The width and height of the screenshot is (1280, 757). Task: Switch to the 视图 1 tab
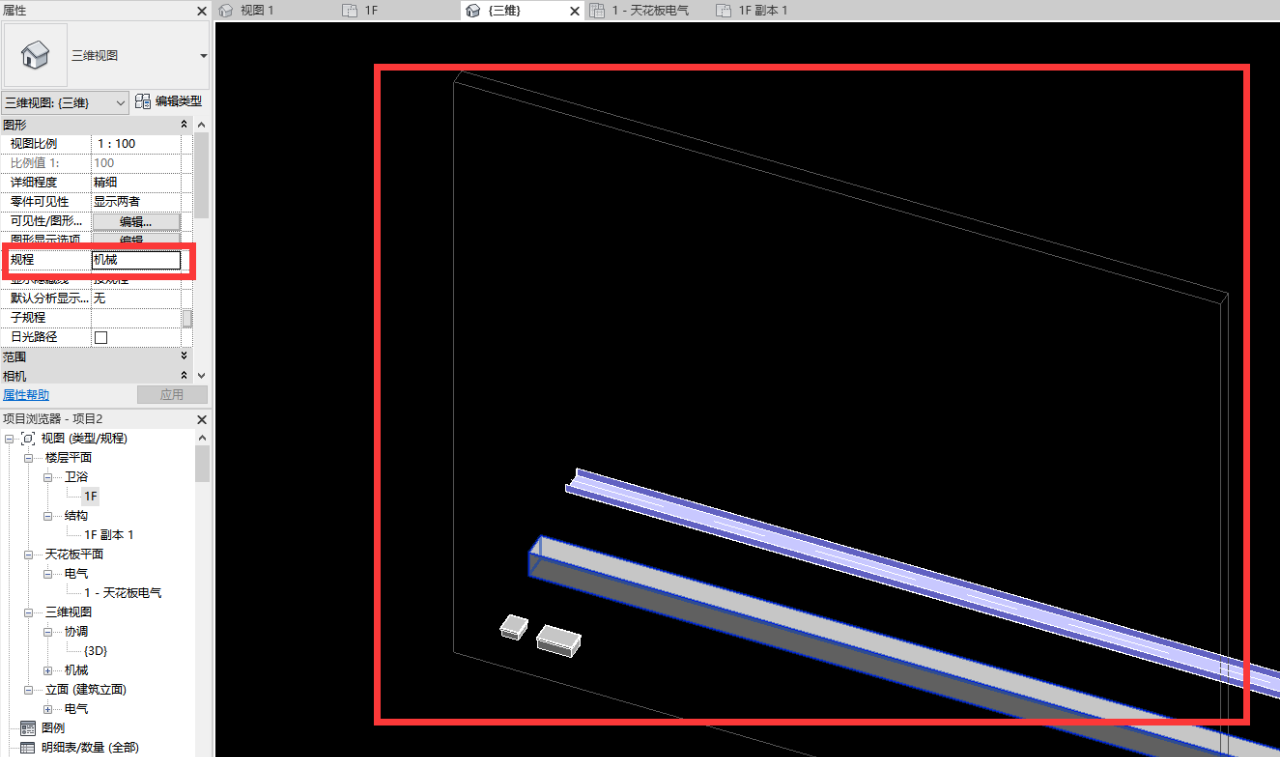(257, 10)
